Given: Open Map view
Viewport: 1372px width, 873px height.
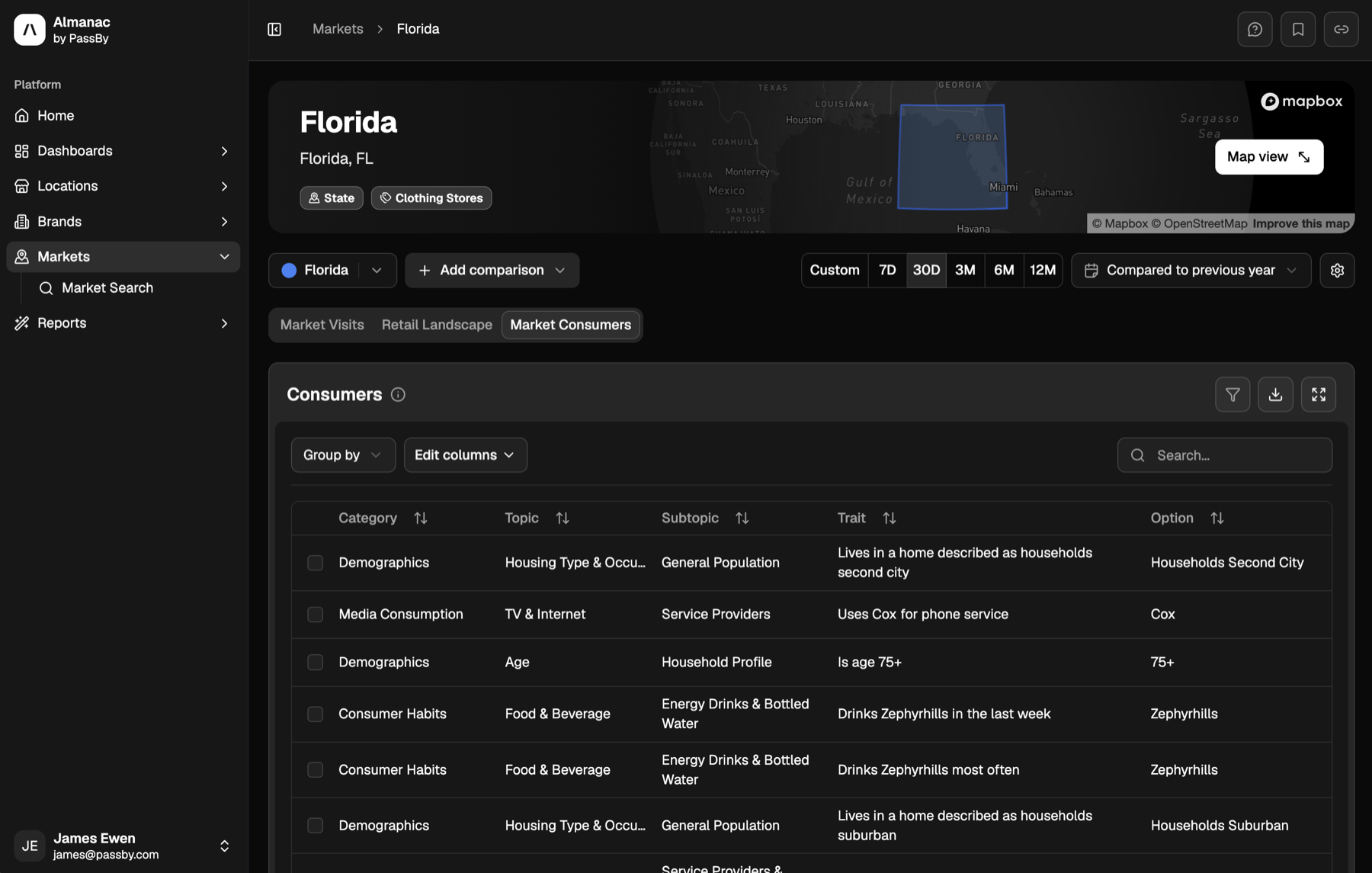Looking at the screenshot, I should click(1269, 157).
